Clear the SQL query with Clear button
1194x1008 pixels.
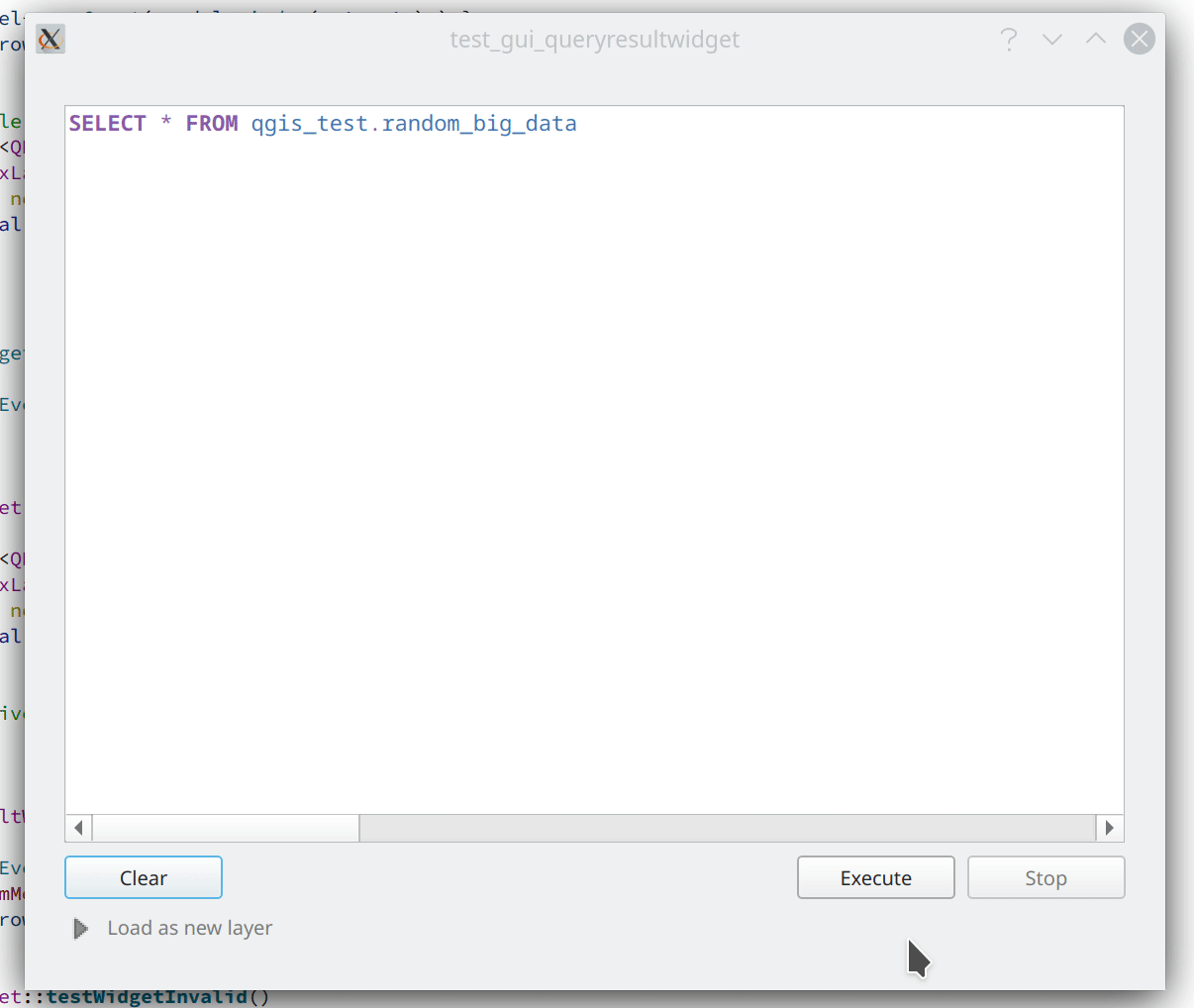click(144, 878)
